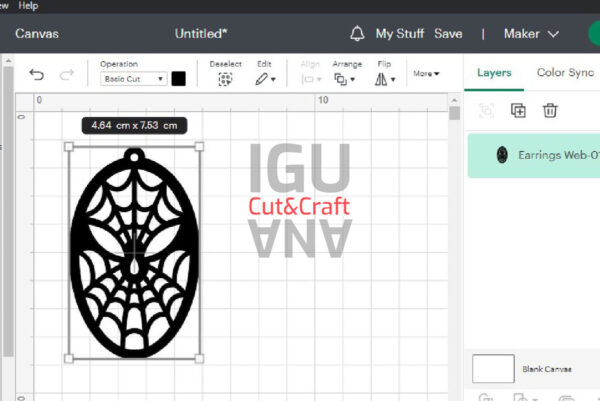Click the Redo arrow icon
The image size is (600, 401).
(x=67, y=75)
